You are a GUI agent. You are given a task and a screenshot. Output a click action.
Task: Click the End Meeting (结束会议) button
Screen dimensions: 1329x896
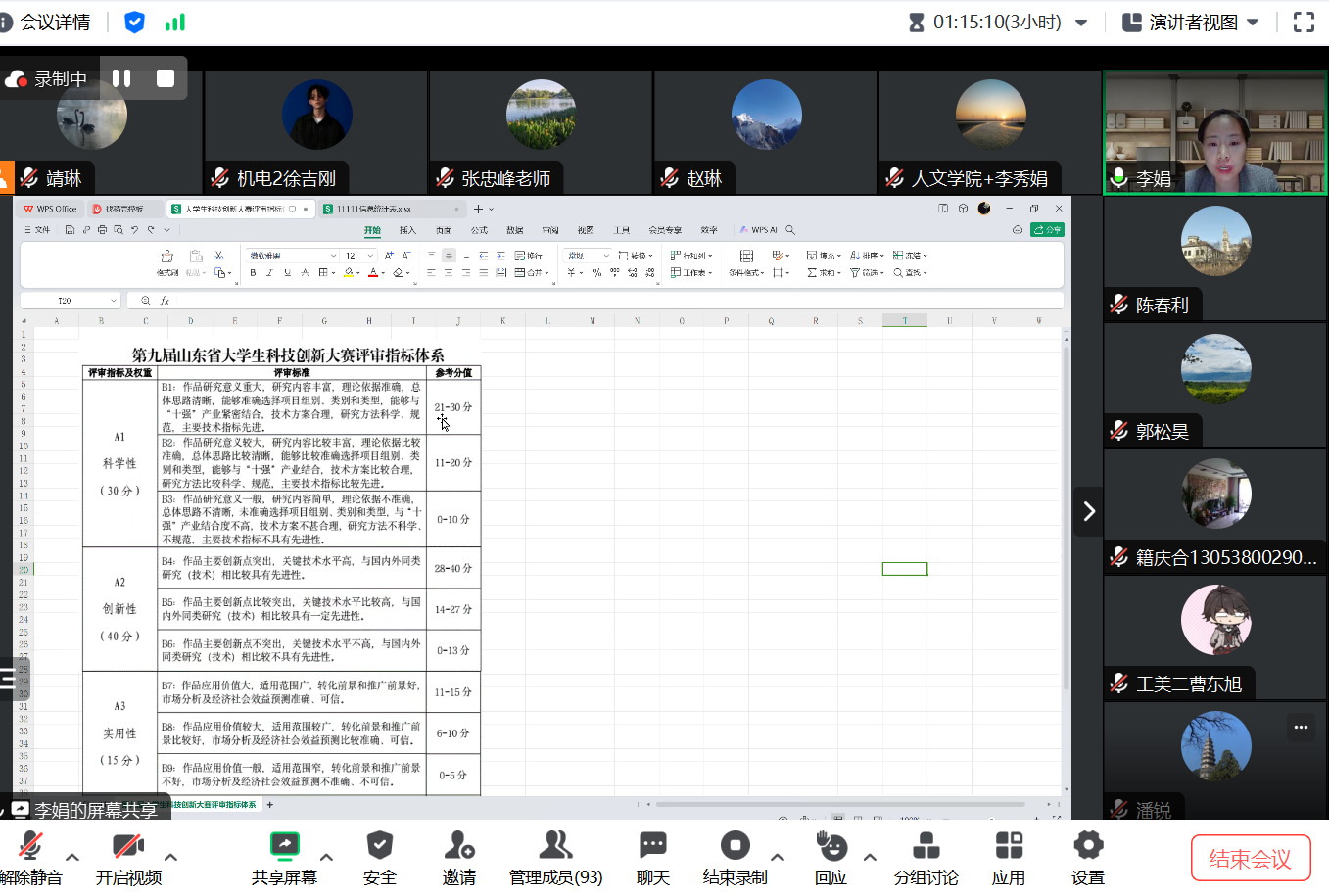pos(1250,859)
